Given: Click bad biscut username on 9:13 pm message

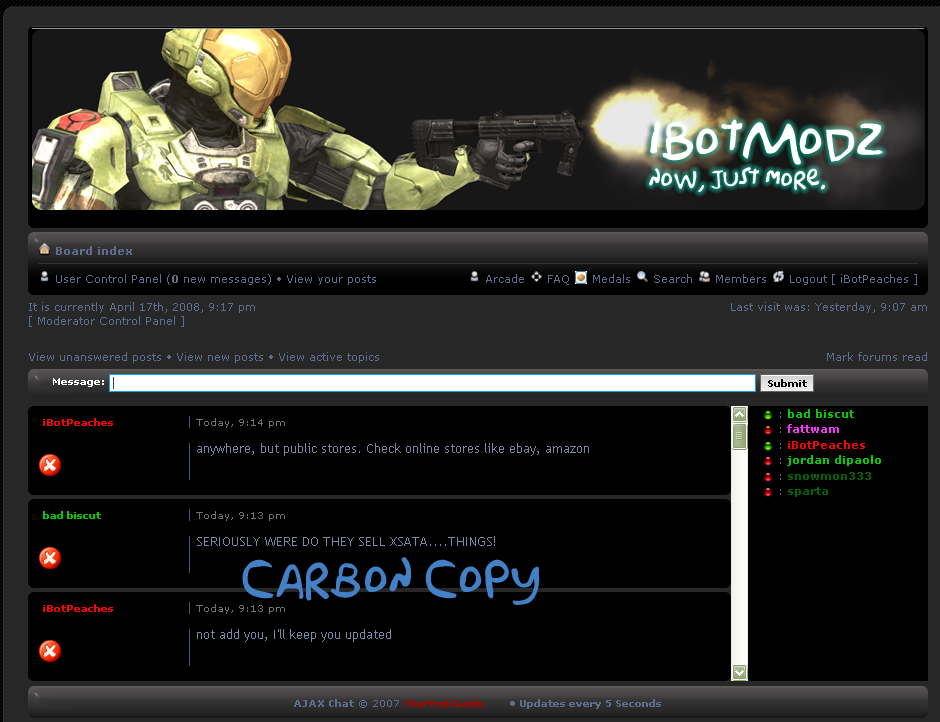Looking at the screenshot, I should pos(72,516).
